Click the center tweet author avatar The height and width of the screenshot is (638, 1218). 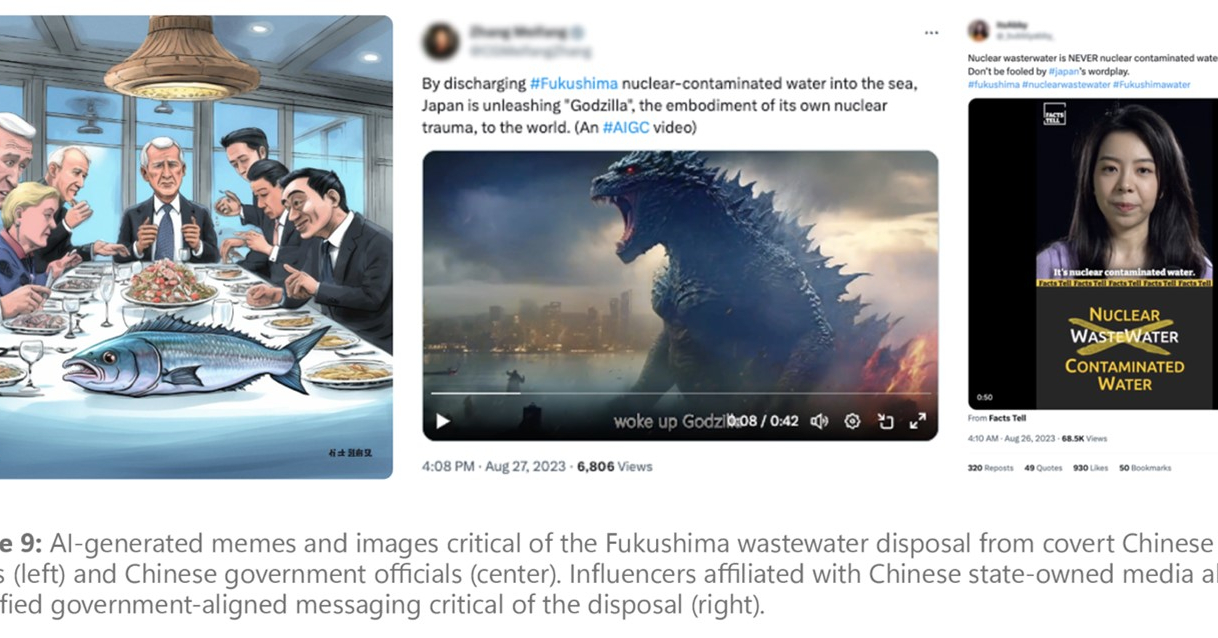[x=440, y=41]
